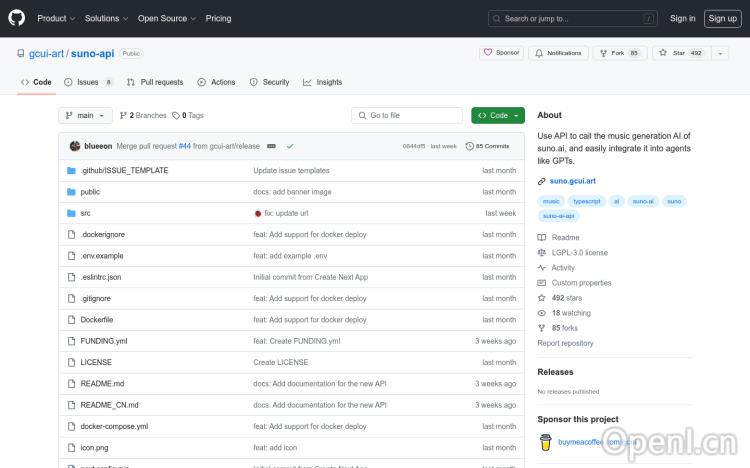Expand the Product menu
Screen dimensions: 750x468
coord(55,18)
